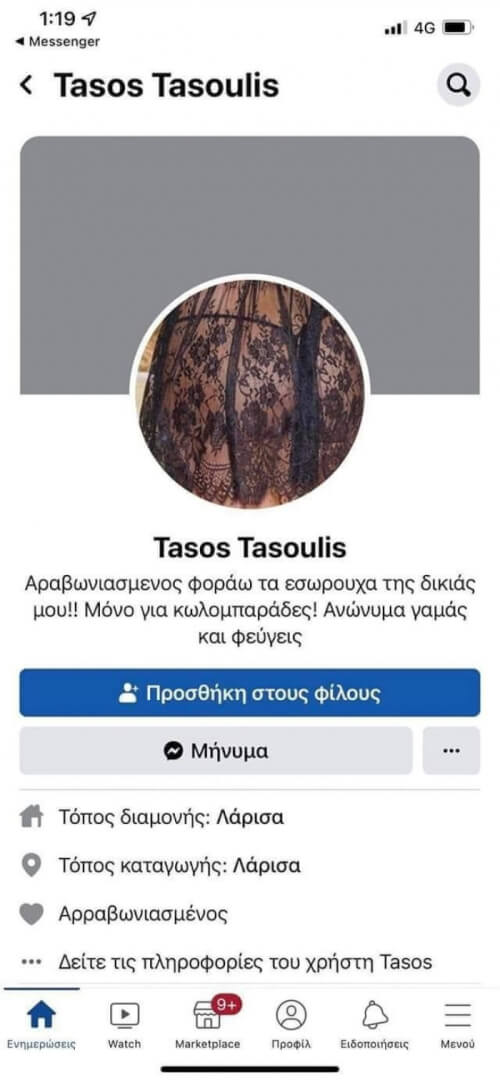Click the Μήνυμα button
Screen dimensions: 500x1082
pos(216,750)
